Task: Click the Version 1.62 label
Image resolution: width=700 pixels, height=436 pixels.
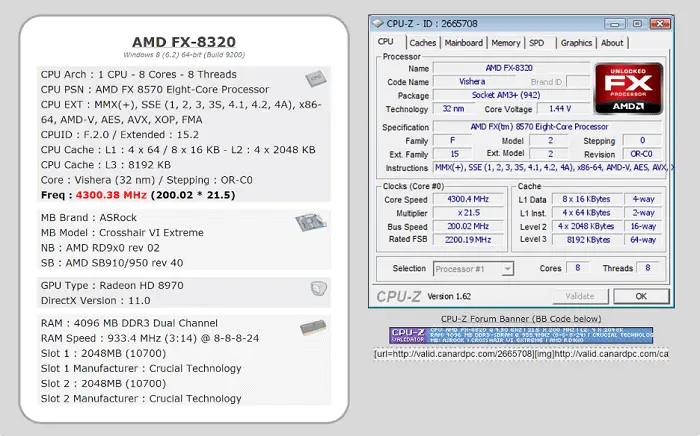Action: 449,296
